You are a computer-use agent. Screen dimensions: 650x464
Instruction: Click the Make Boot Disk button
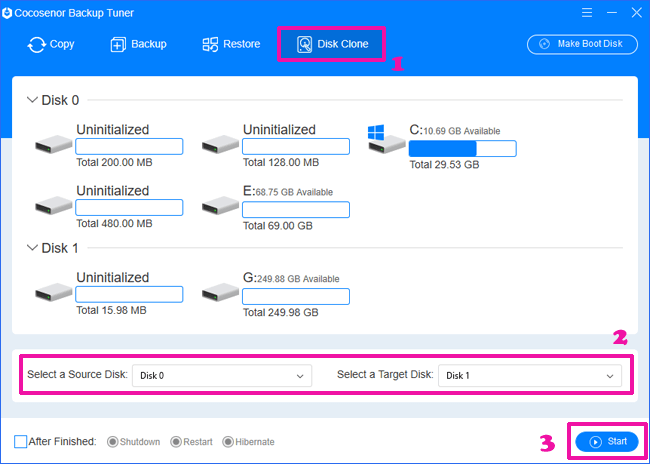point(582,44)
